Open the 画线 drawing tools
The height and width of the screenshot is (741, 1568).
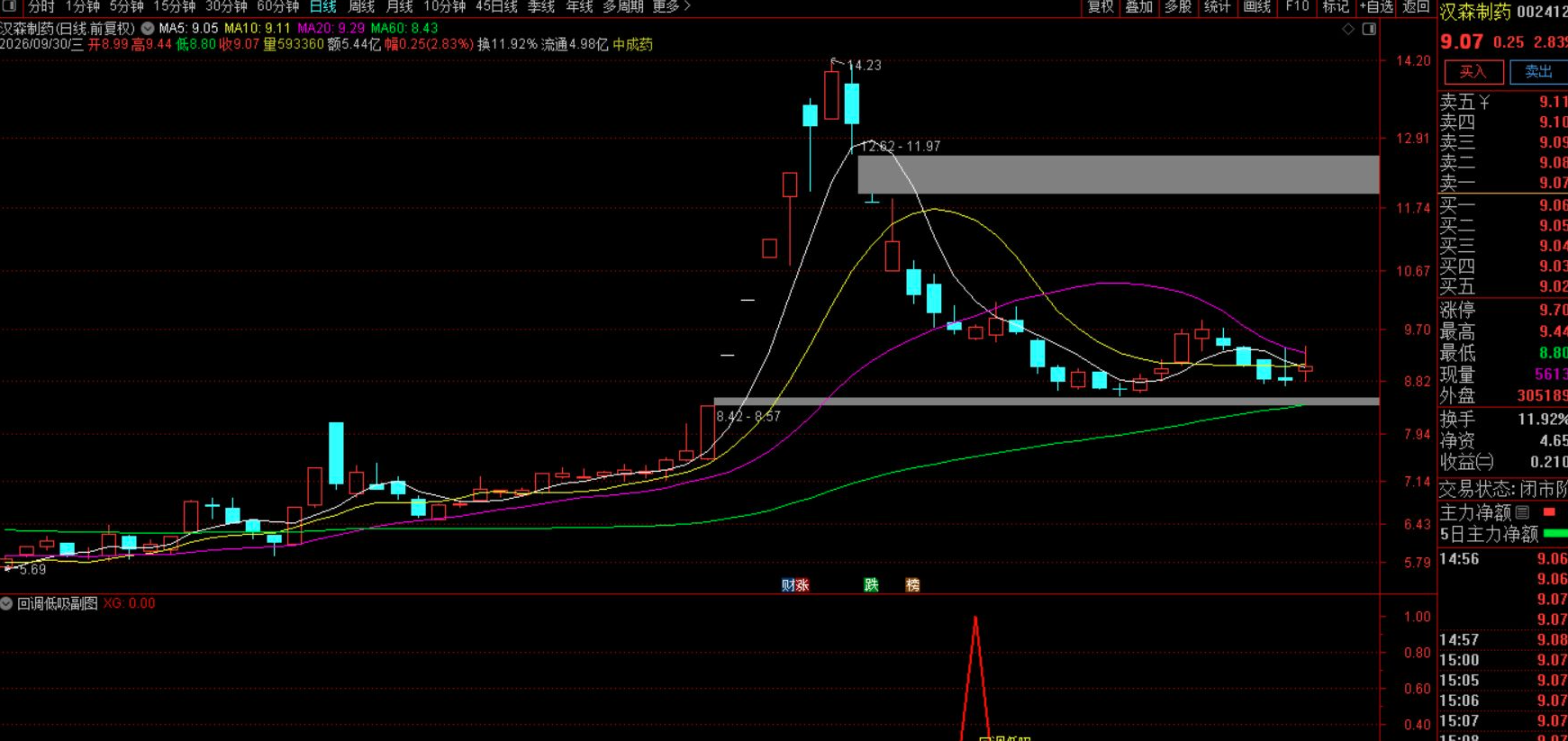click(1257, 6)
